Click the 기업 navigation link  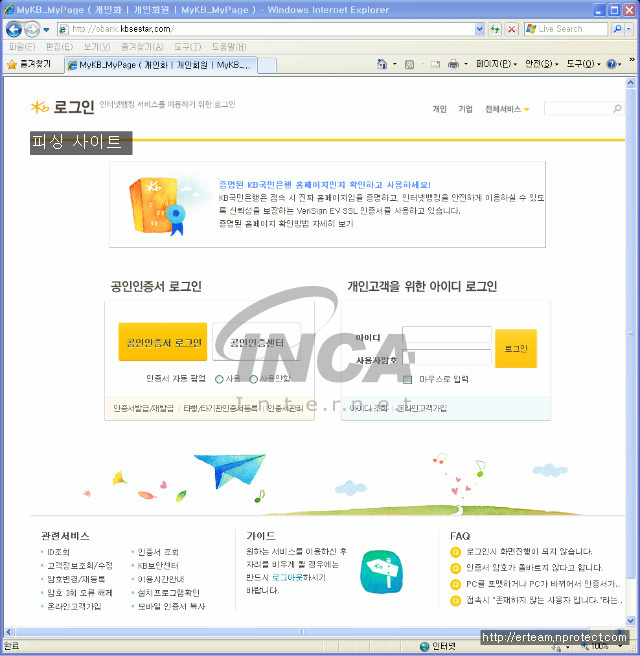[465, 109]
